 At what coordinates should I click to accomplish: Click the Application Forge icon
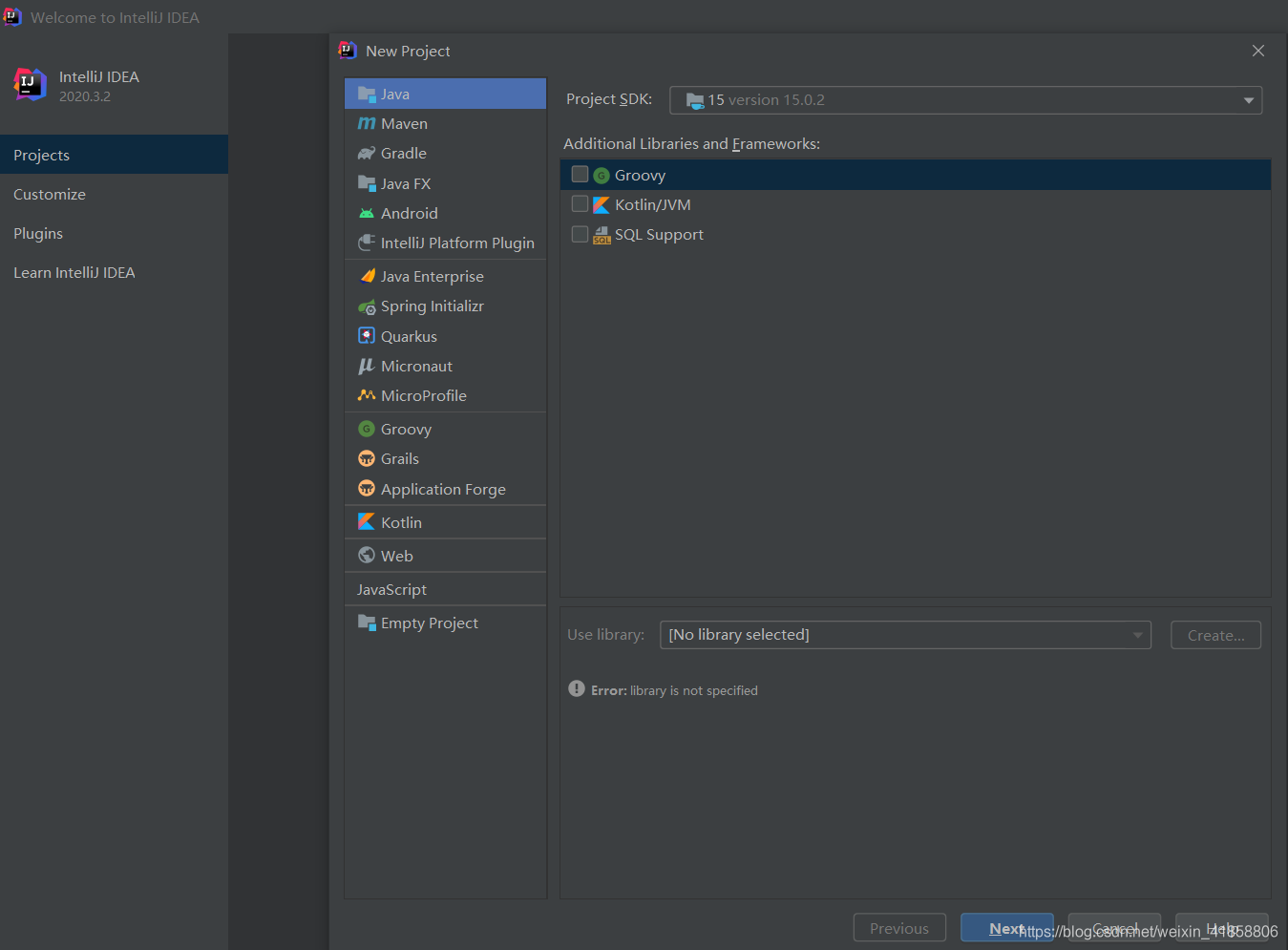coord(367,488)
